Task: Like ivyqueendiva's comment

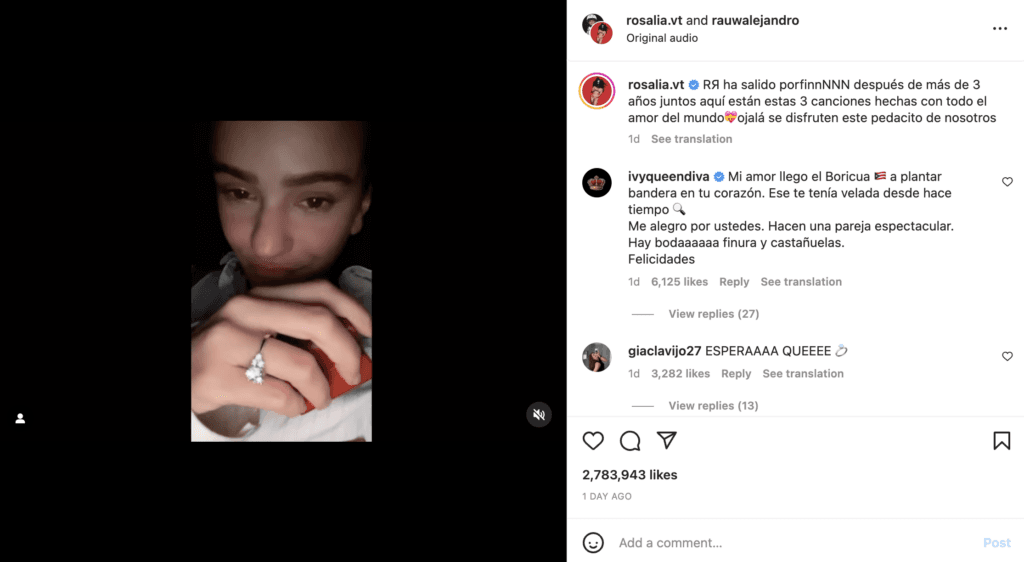Action: click(x=1007, y=181)
